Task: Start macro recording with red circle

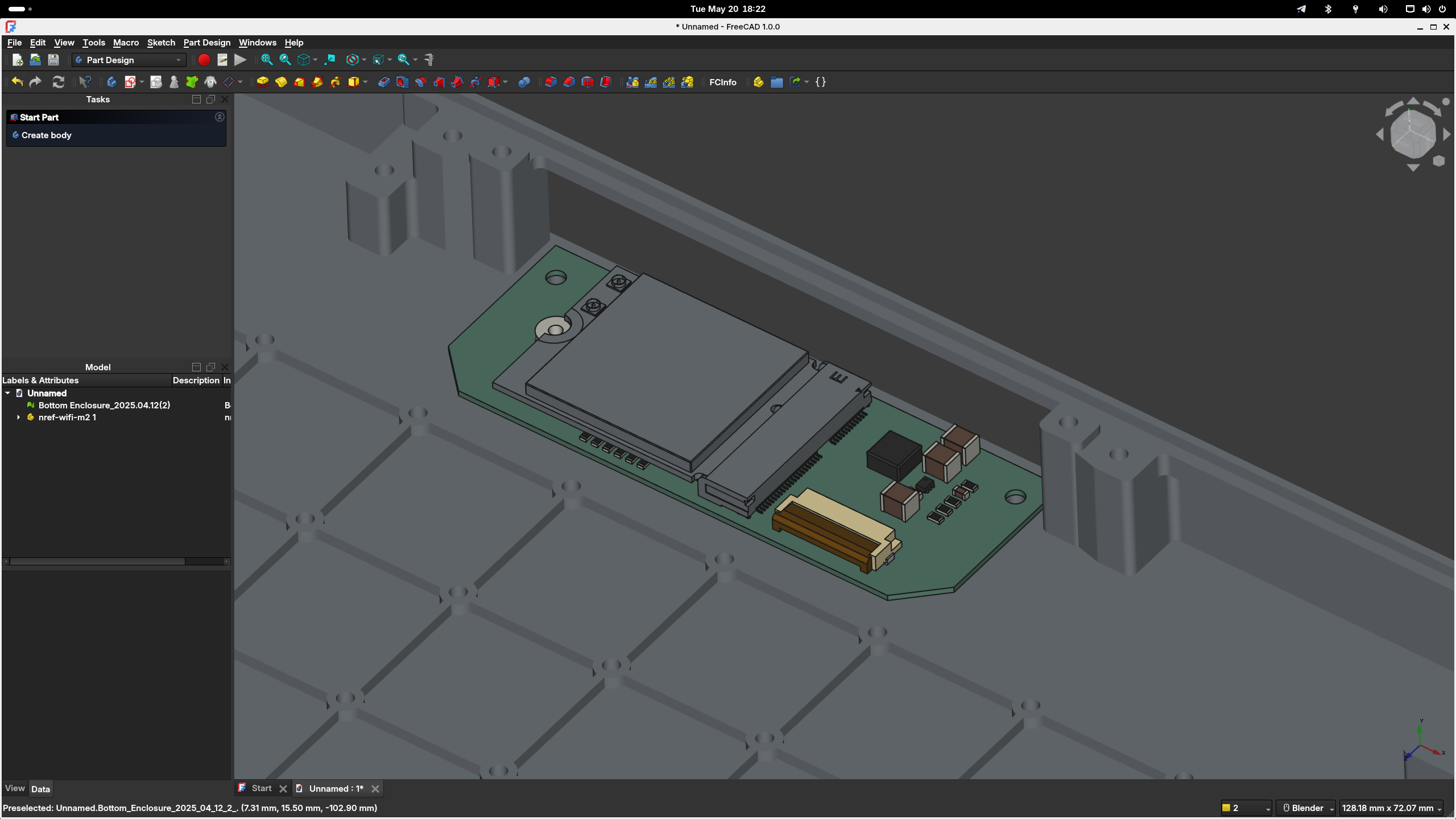Action: pos(204,60)
